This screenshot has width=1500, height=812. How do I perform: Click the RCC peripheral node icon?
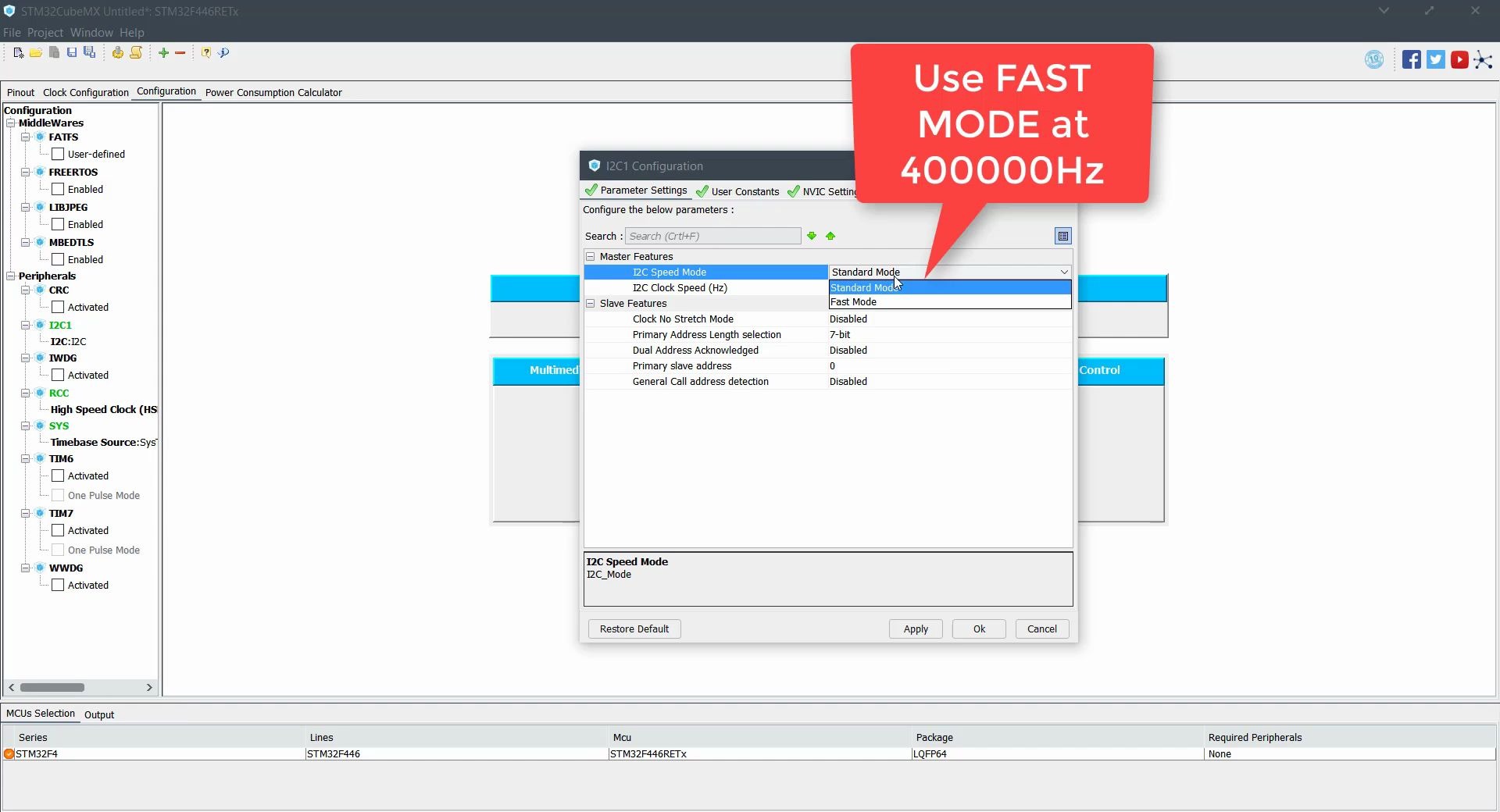click(40, 393)
